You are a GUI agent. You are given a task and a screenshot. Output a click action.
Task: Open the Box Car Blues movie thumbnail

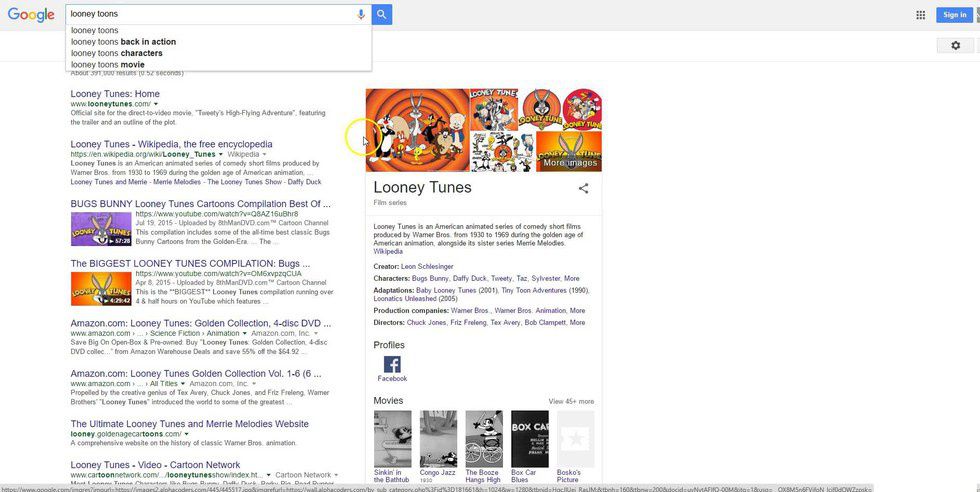[530, 438]
